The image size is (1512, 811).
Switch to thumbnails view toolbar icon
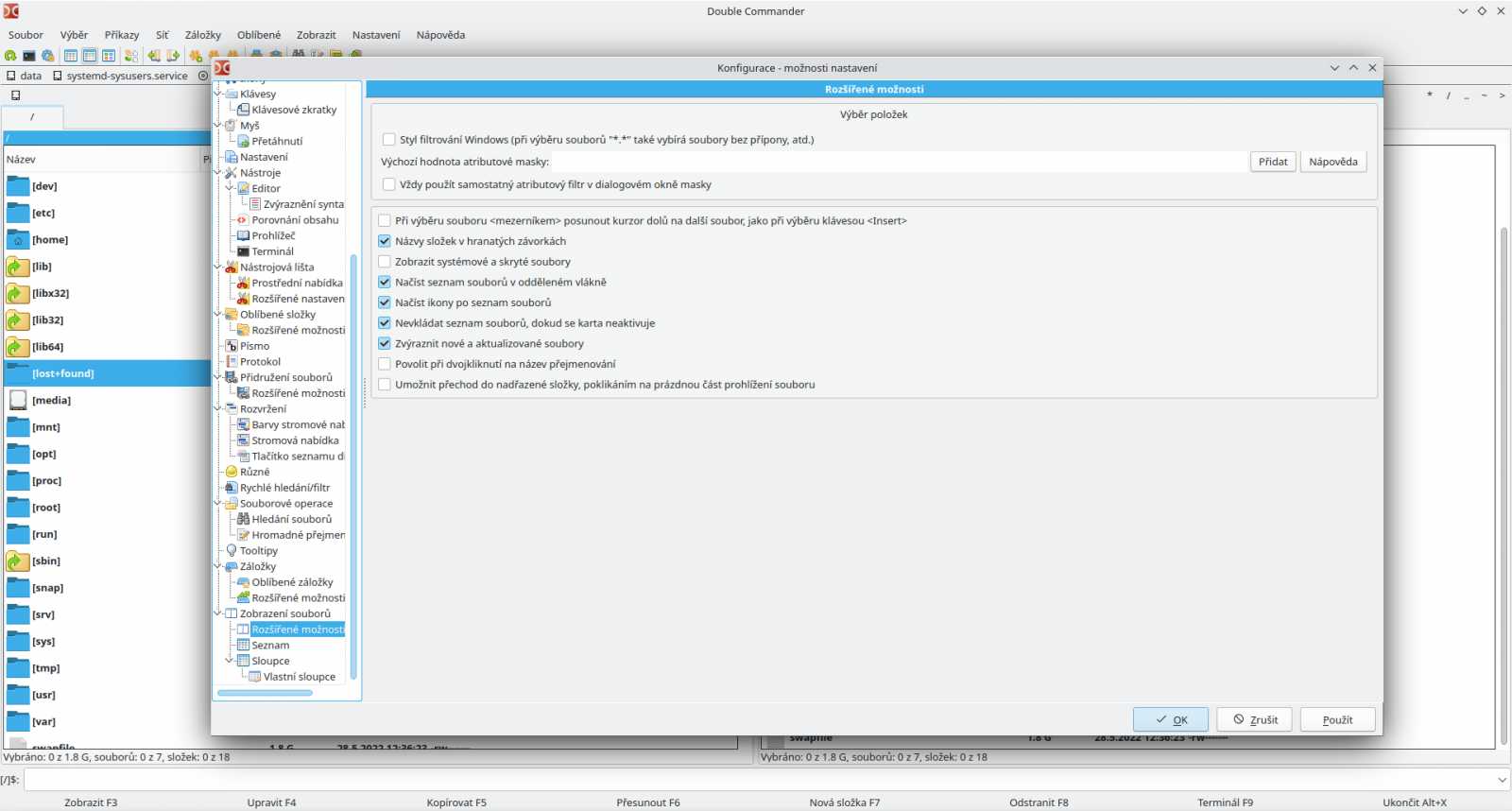109,56
